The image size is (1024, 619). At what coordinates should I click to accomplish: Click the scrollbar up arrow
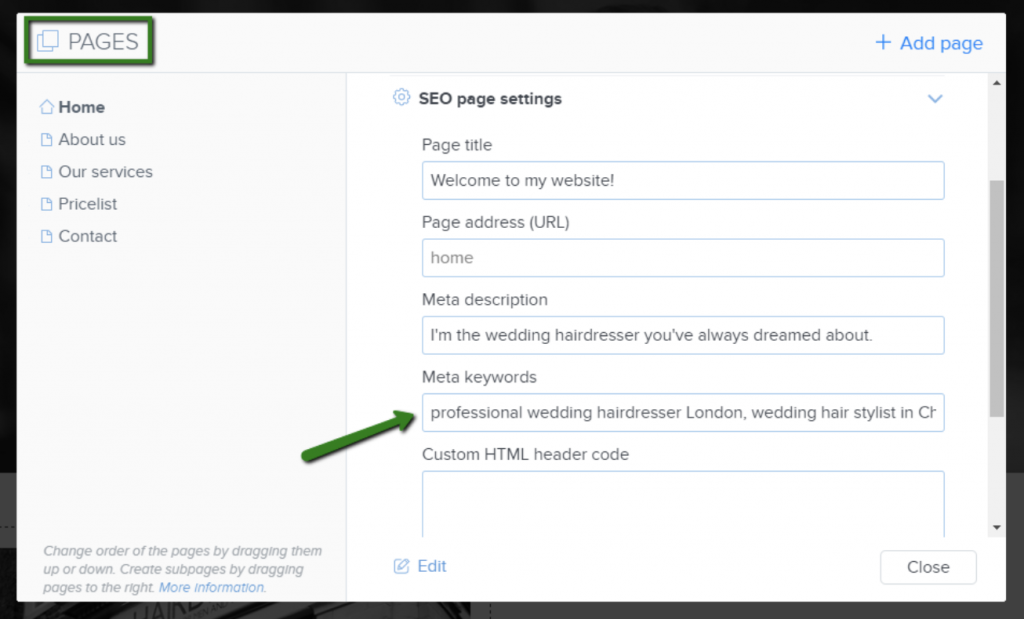point(997,83)
